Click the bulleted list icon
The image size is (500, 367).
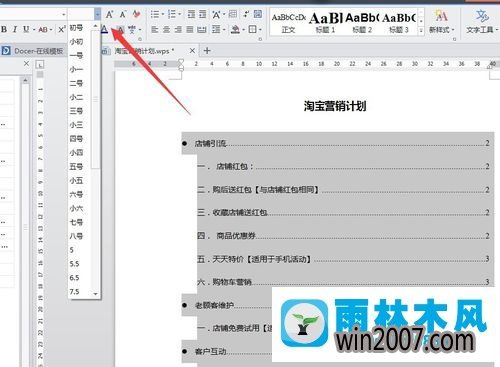pos(155,14)
